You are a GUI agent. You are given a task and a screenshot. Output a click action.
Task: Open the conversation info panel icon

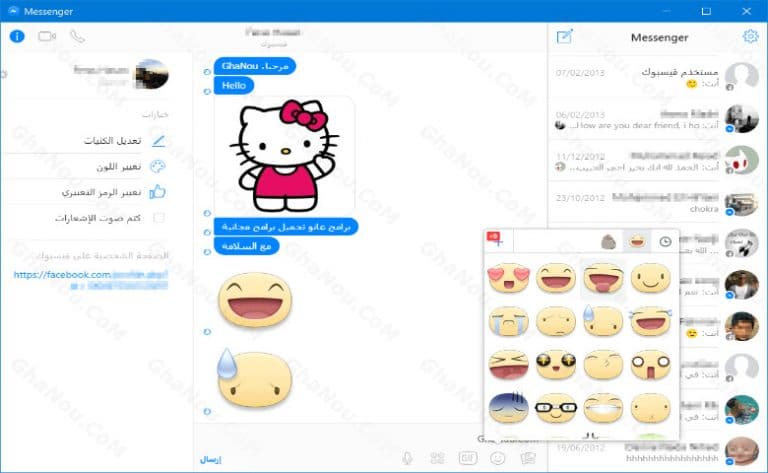point(17,36)
